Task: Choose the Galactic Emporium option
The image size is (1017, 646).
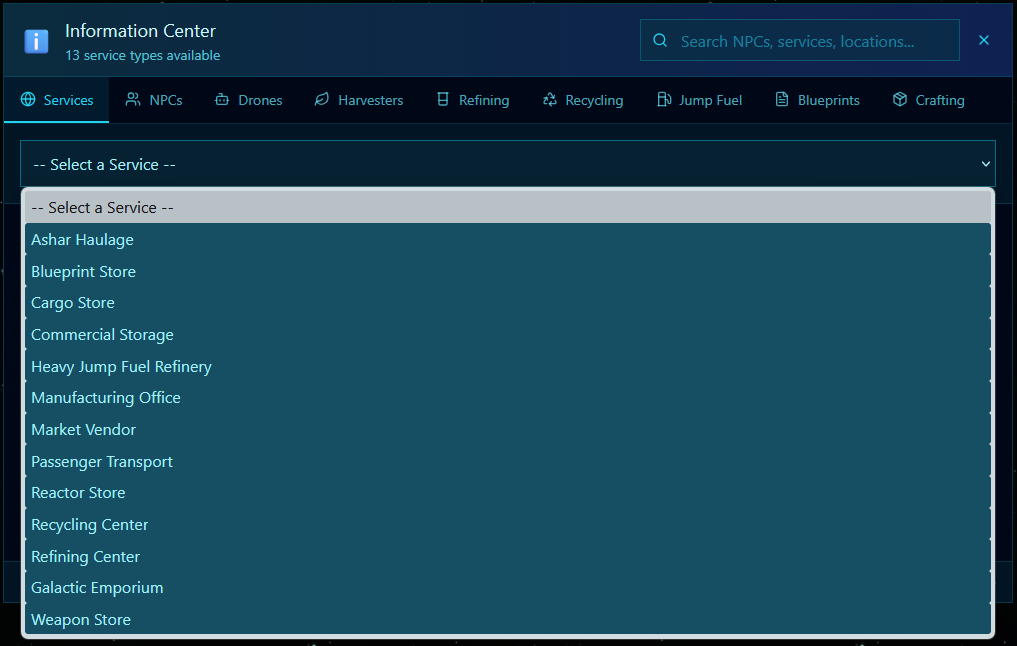Action: tap(97, 588)
